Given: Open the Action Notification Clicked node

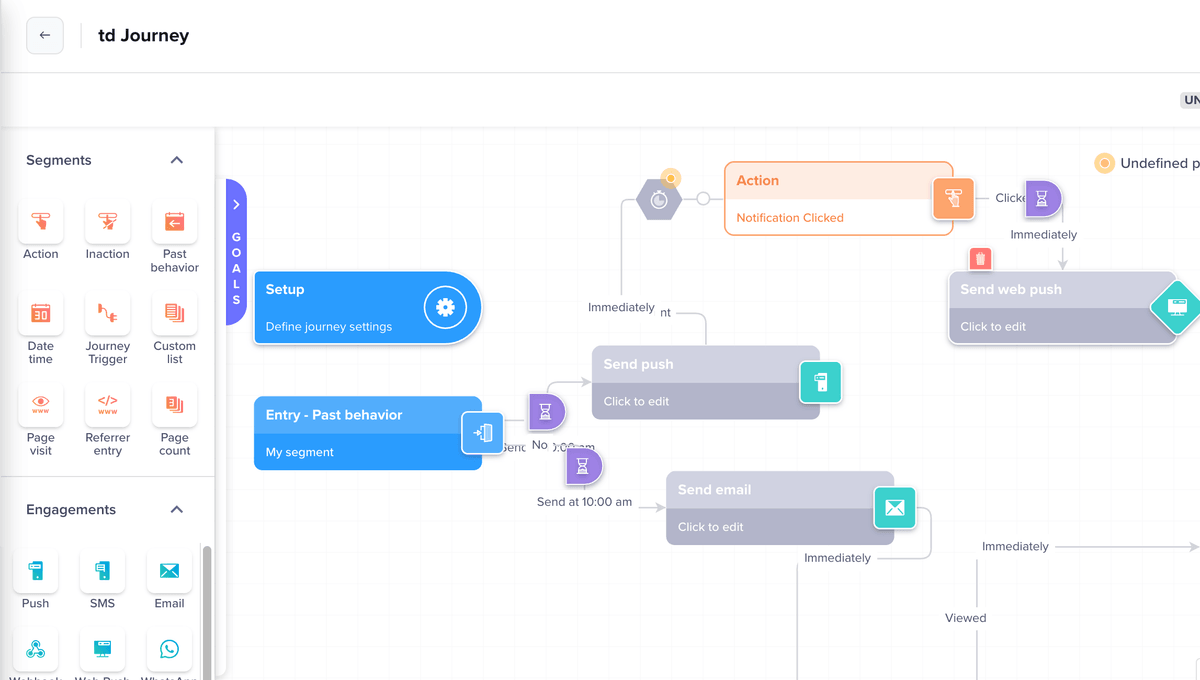Looking at the screenshot, I should [x=838, y=199].
